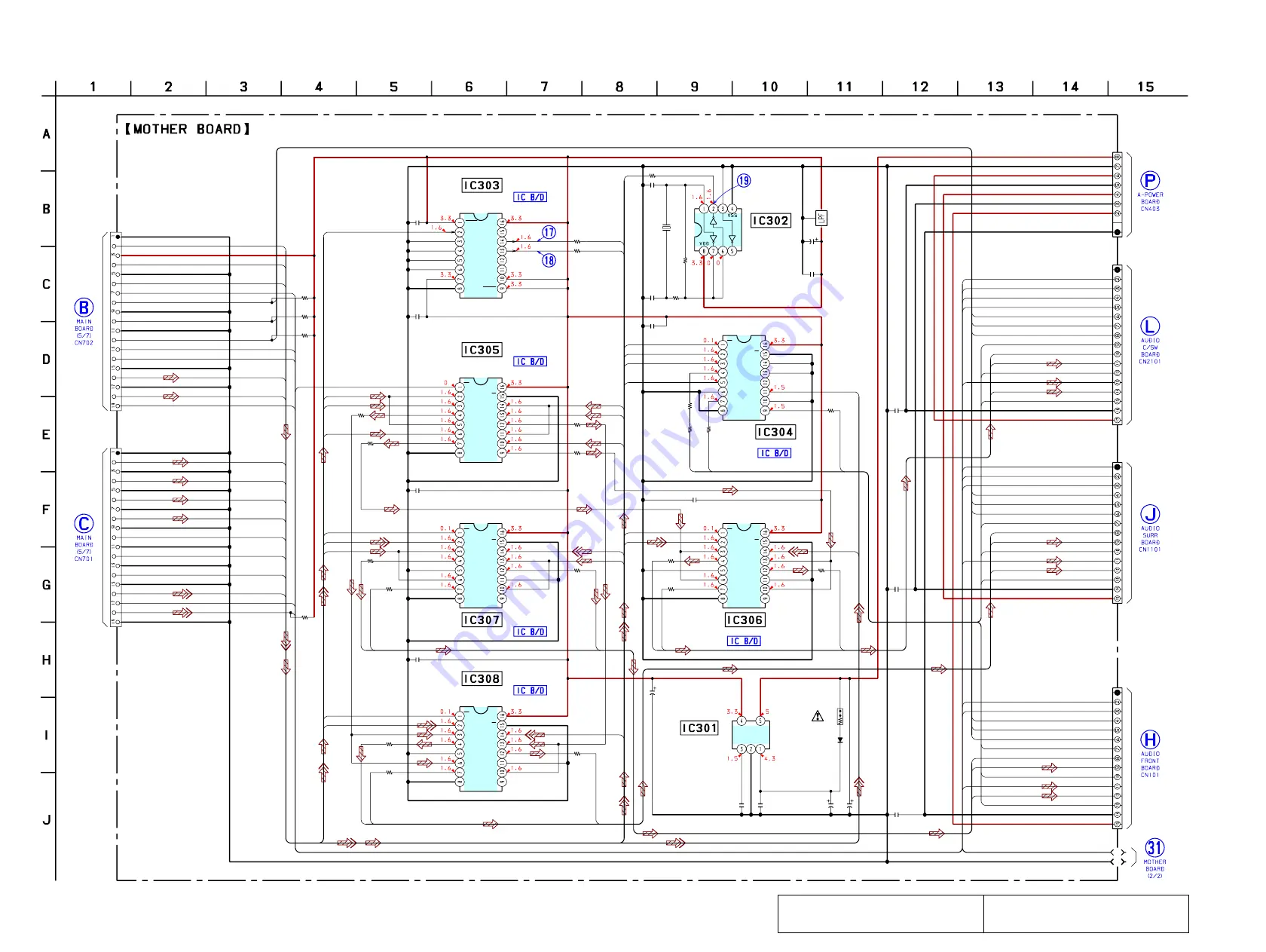Click the IC305 chip body
The height and width of the screenshot is (952, 1266).
point(481,421)
